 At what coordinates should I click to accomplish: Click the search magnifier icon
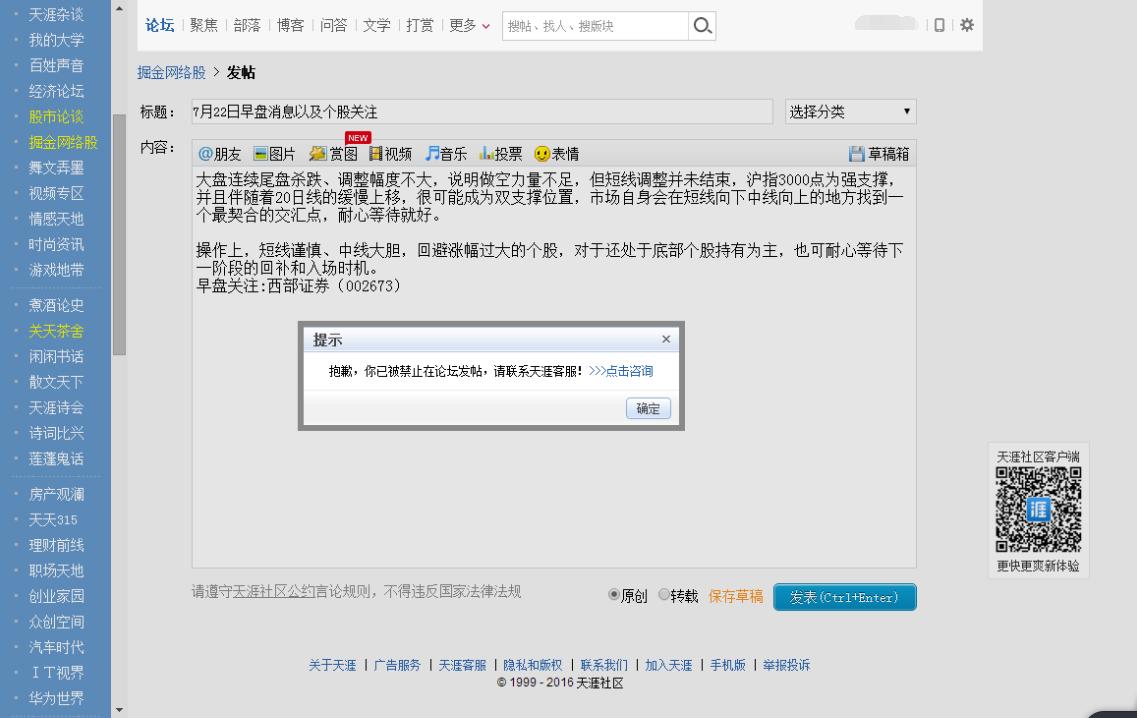[x=702, y=25]
